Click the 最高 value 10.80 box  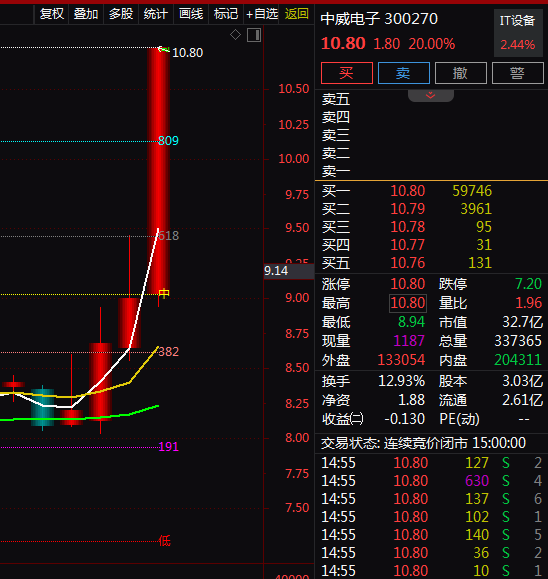408,303
